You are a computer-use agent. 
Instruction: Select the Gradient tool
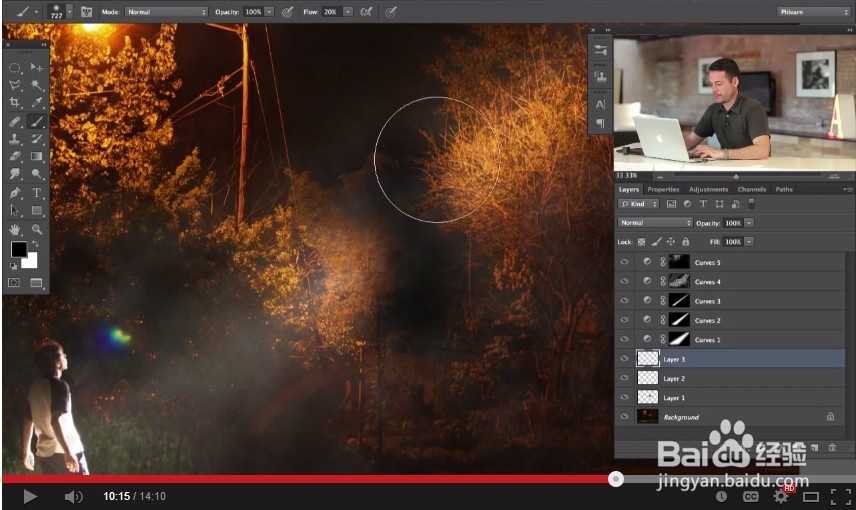pyautogui.click(x=37, y=156)
